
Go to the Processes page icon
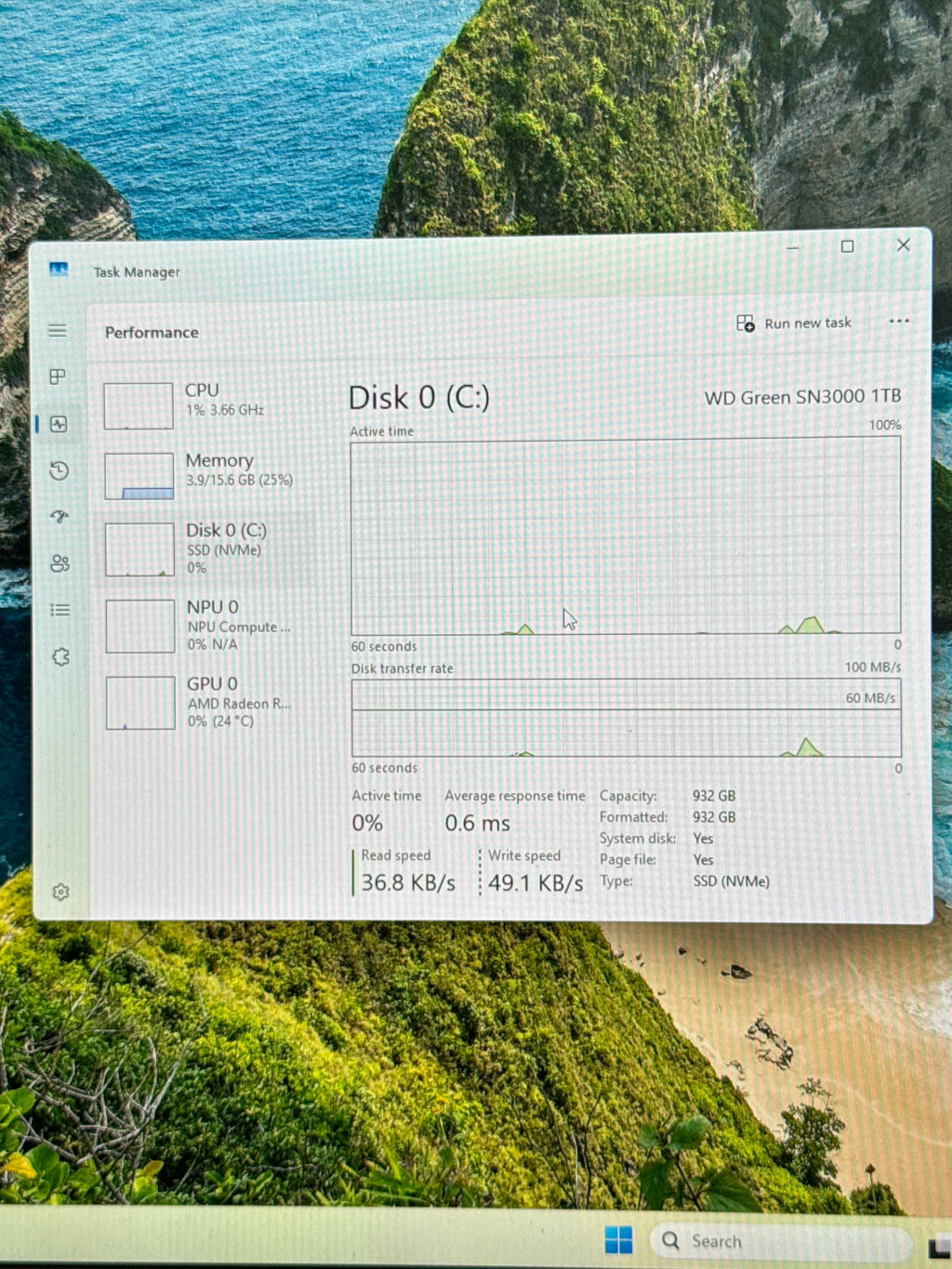(58, 377)
